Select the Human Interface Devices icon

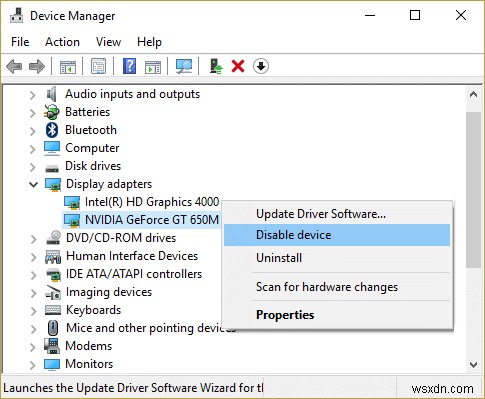53,256
